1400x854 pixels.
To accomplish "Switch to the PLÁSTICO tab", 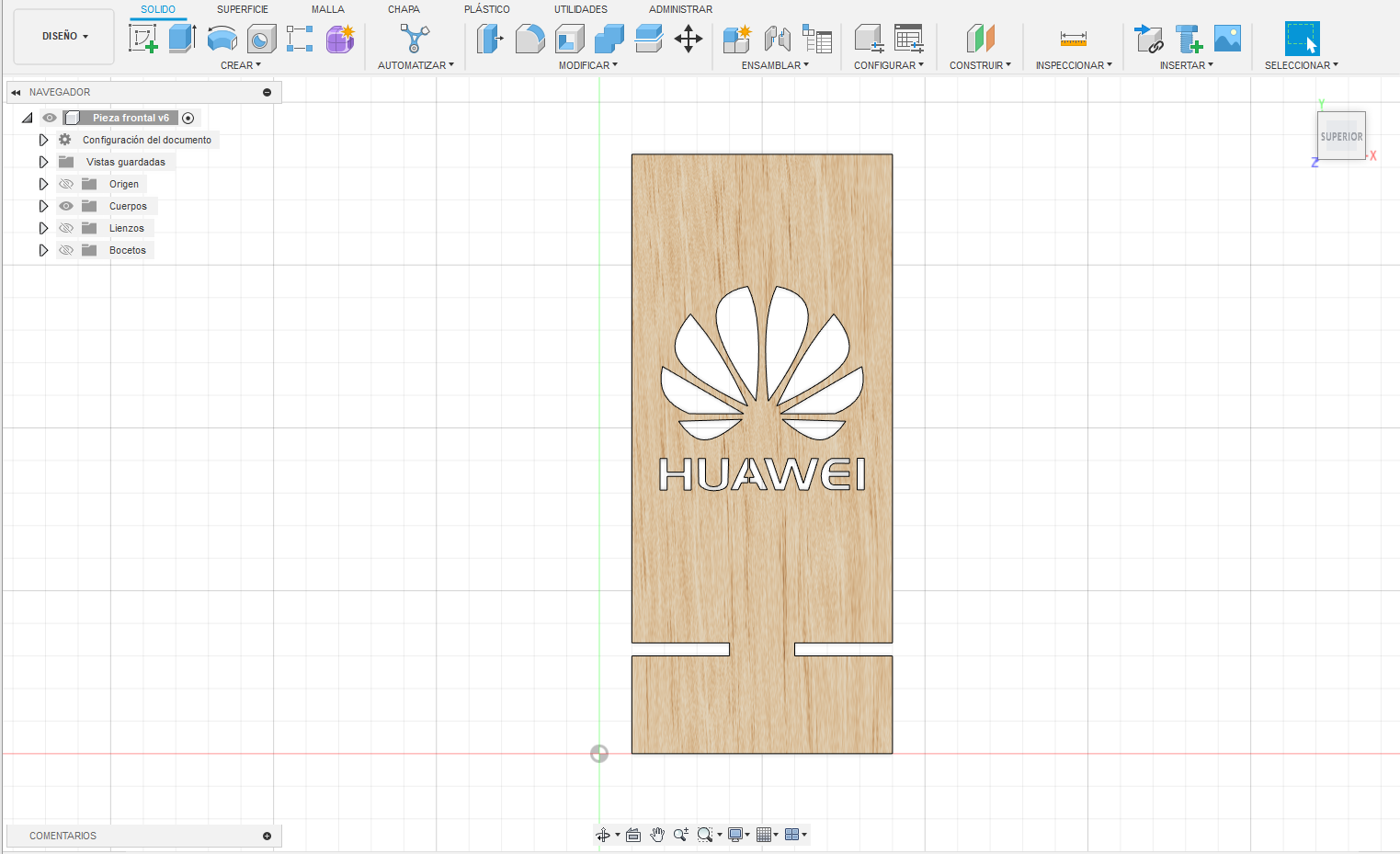I will click(x=487, y=9).
